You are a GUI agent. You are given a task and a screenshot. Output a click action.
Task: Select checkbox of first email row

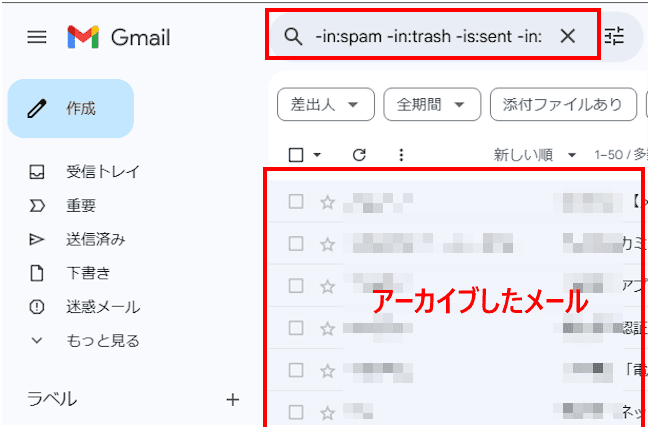pos(296,202)
